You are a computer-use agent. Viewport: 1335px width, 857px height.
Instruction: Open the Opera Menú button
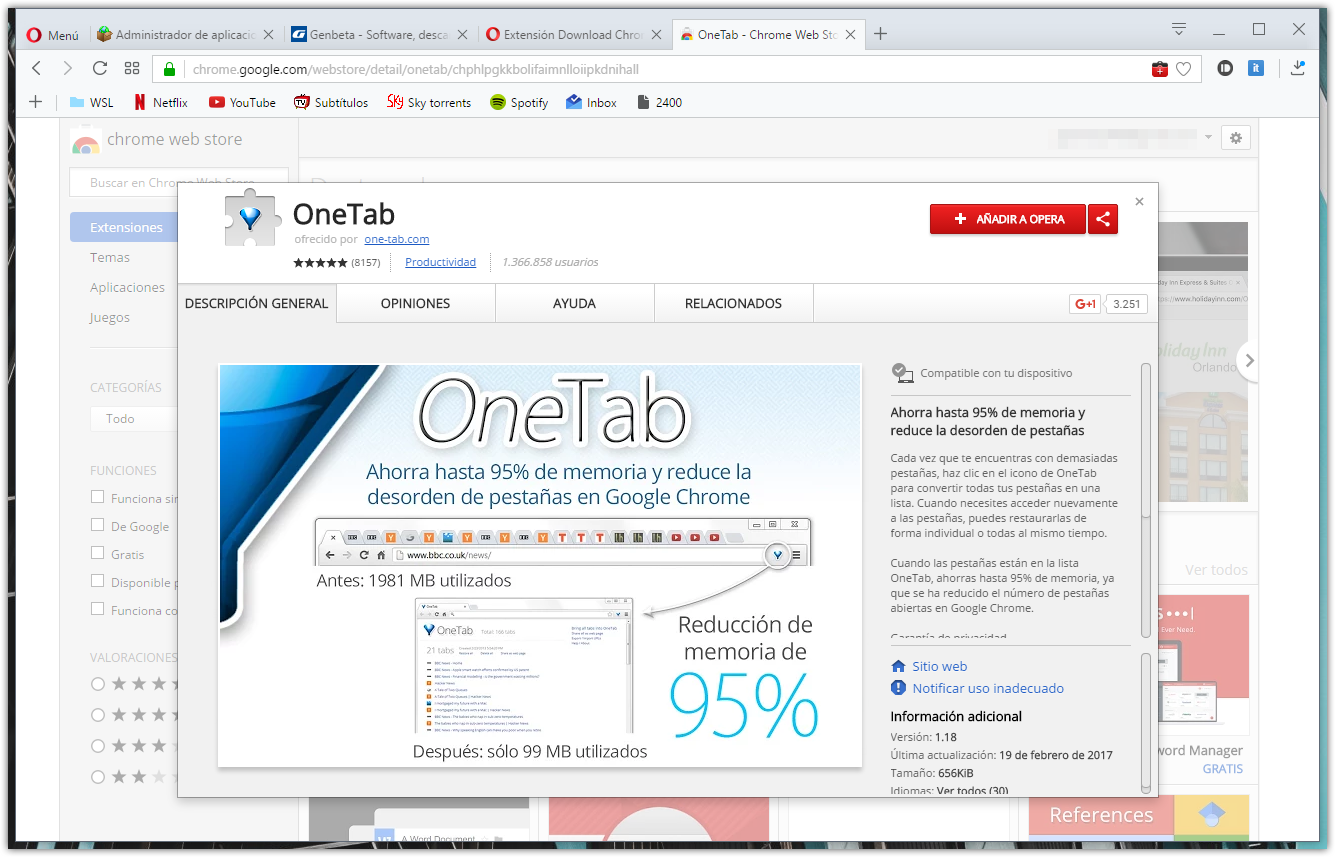click(52, 34)
